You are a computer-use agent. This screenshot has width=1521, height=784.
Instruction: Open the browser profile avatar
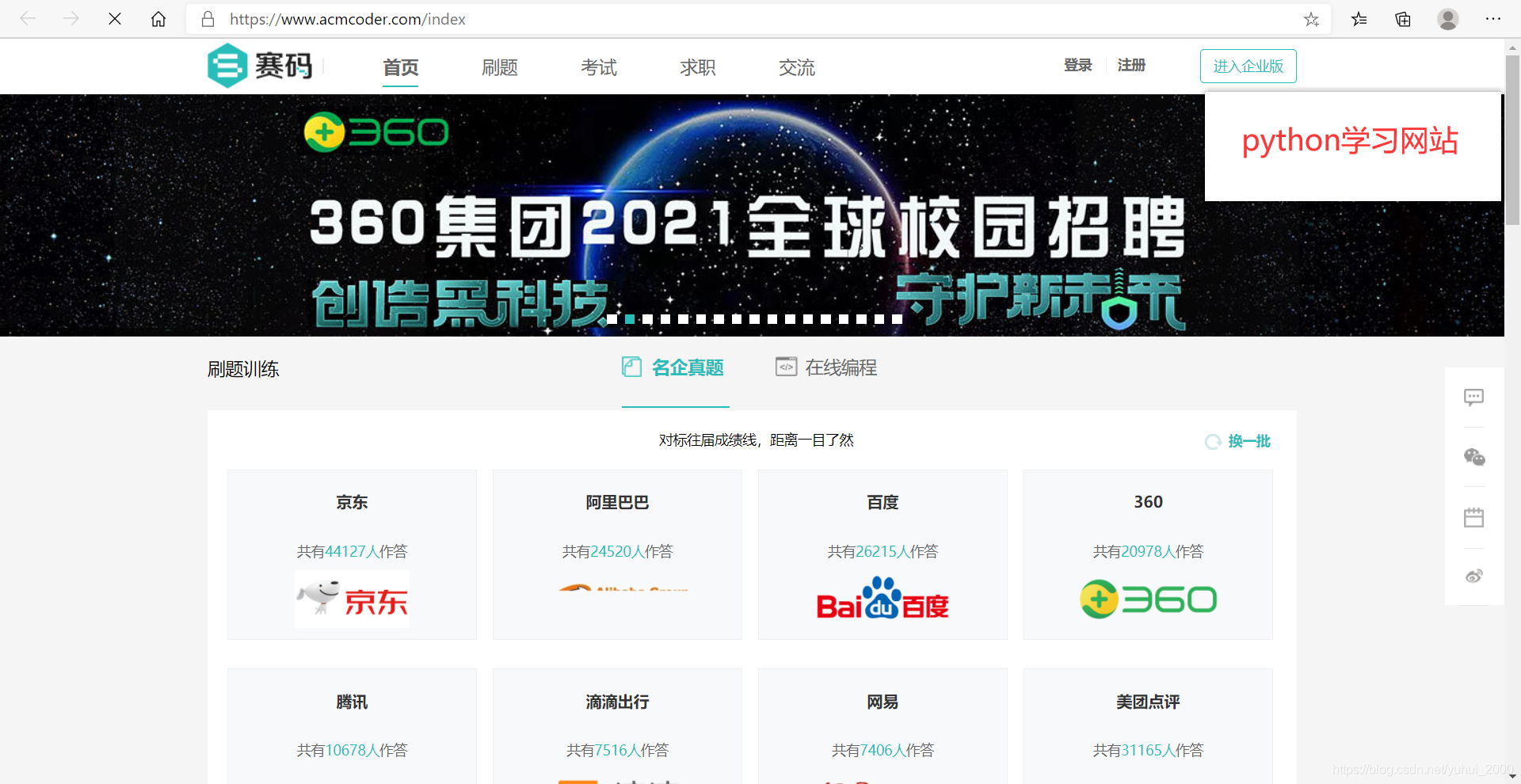tap(1448, 19)
